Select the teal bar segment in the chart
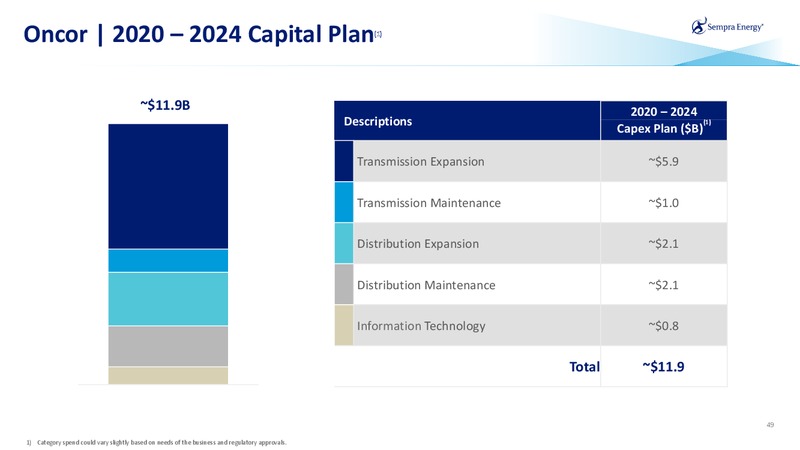The width and height of the screenshot is (800, 450). click(168, 299)
